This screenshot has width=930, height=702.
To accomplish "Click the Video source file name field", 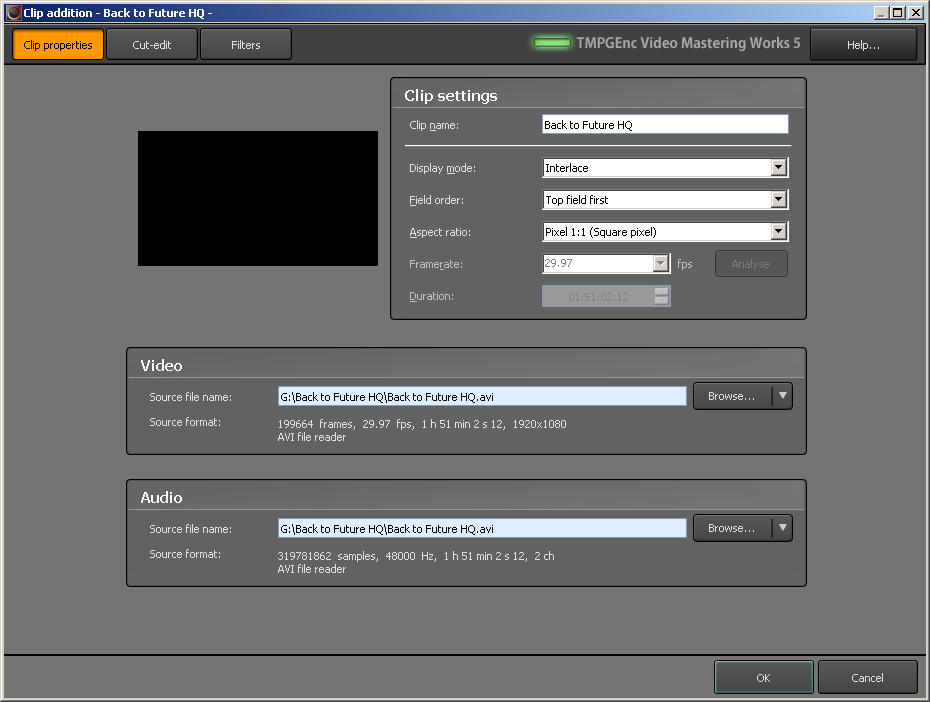I will coord(482,397).
